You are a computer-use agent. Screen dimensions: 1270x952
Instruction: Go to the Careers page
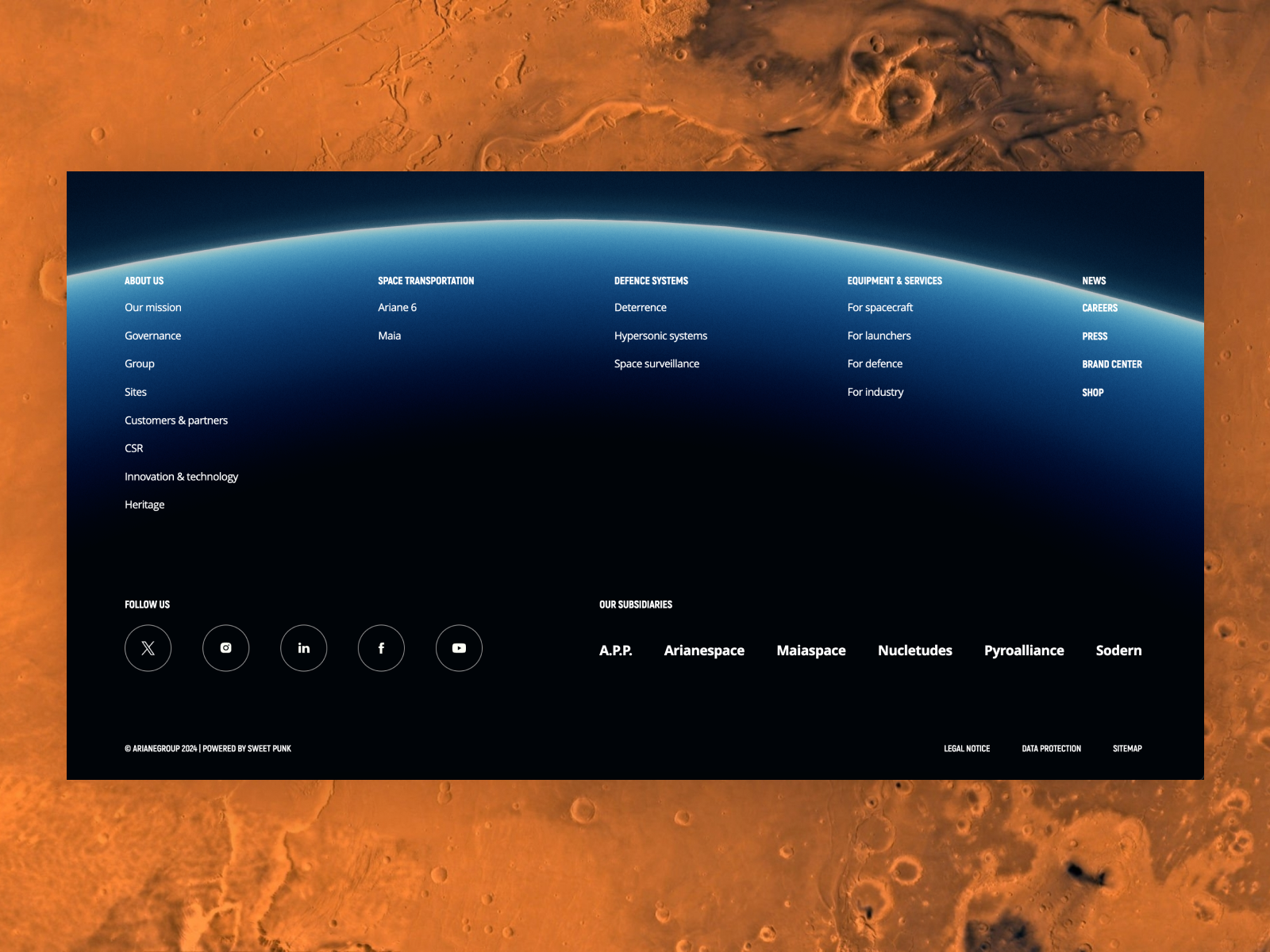[x=1099, y=308]
